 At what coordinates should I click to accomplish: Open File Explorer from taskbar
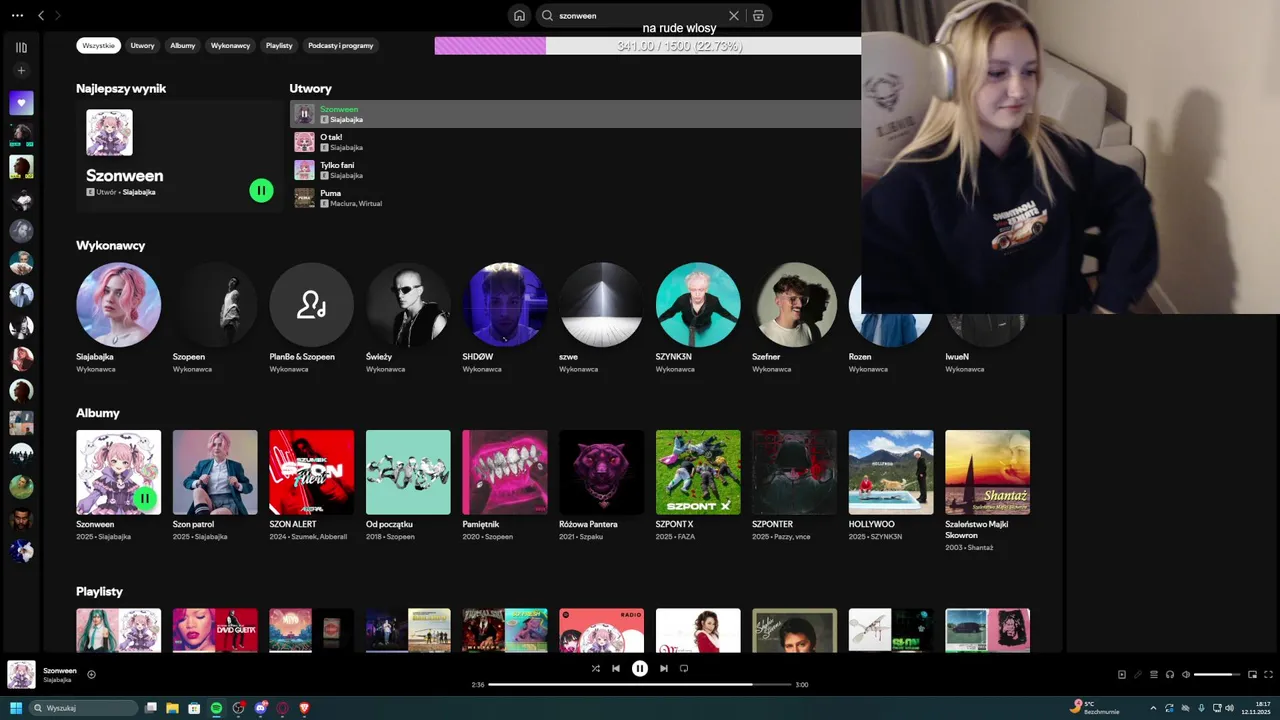172,708
